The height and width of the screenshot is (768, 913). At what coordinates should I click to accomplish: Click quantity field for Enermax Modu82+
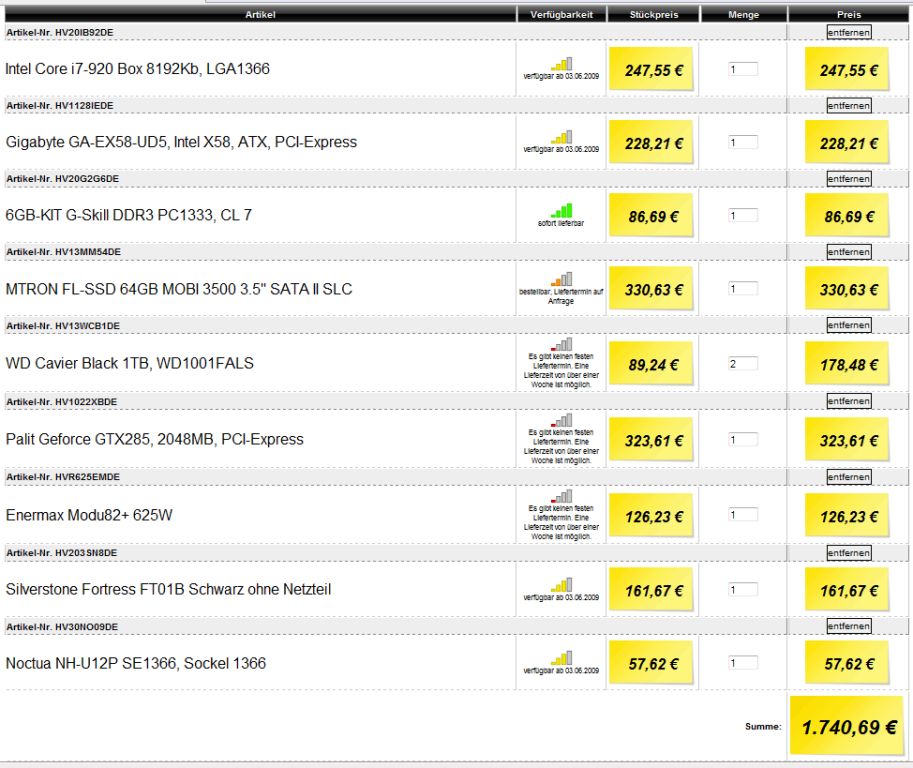pyautogui.click(x=743, y=515)
